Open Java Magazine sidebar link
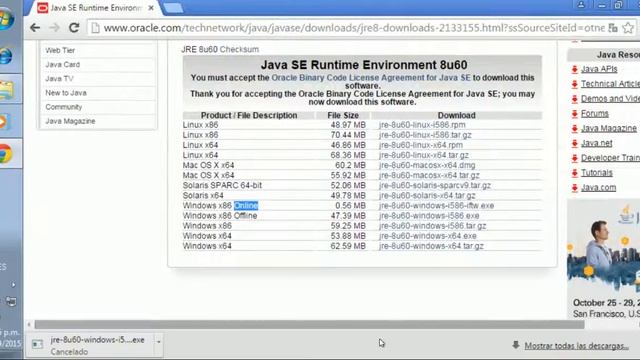The image size is (640, 360). 70,121
